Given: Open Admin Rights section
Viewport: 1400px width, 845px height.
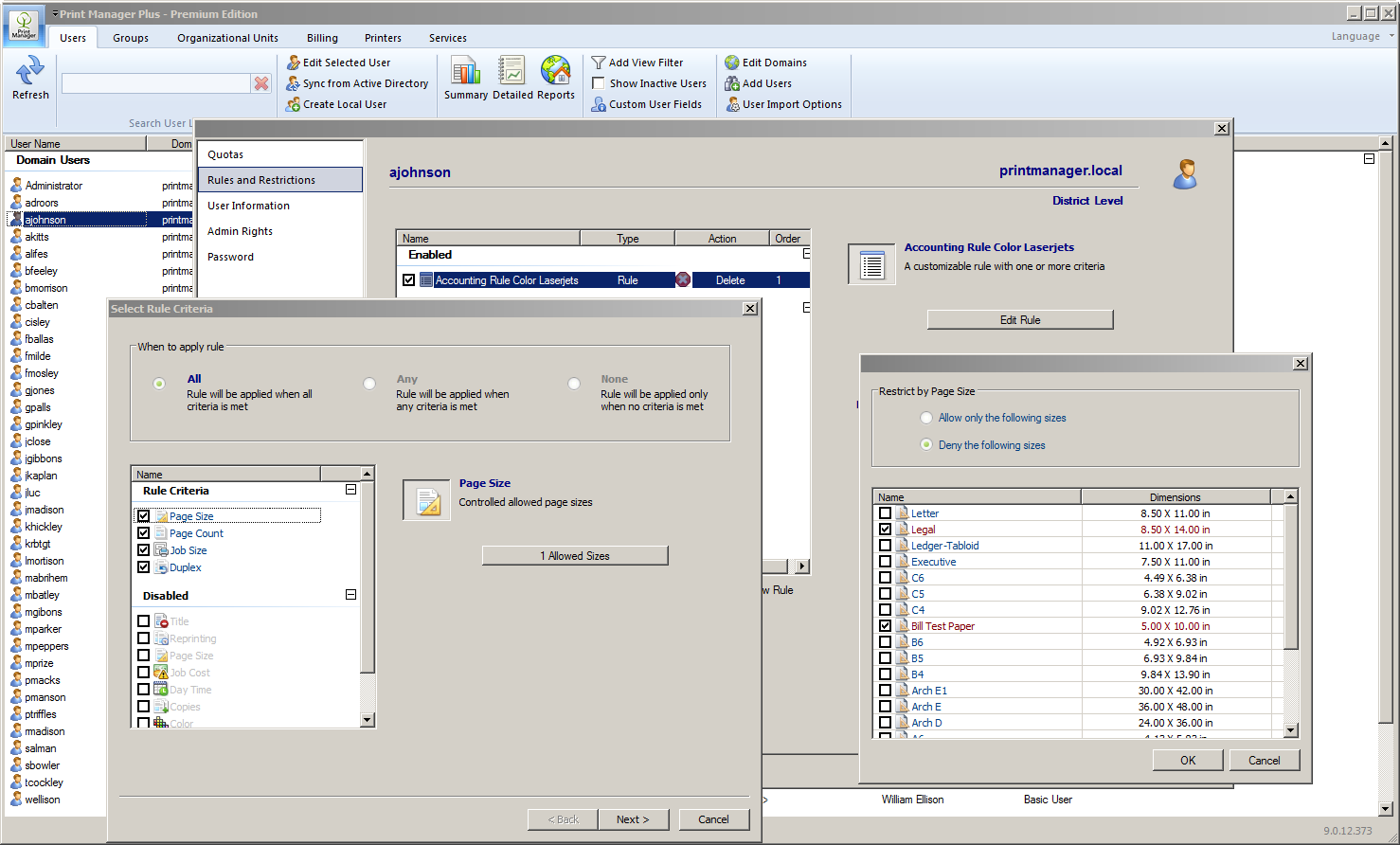Looking at the screenshot, I should click(x=280, y=231).
